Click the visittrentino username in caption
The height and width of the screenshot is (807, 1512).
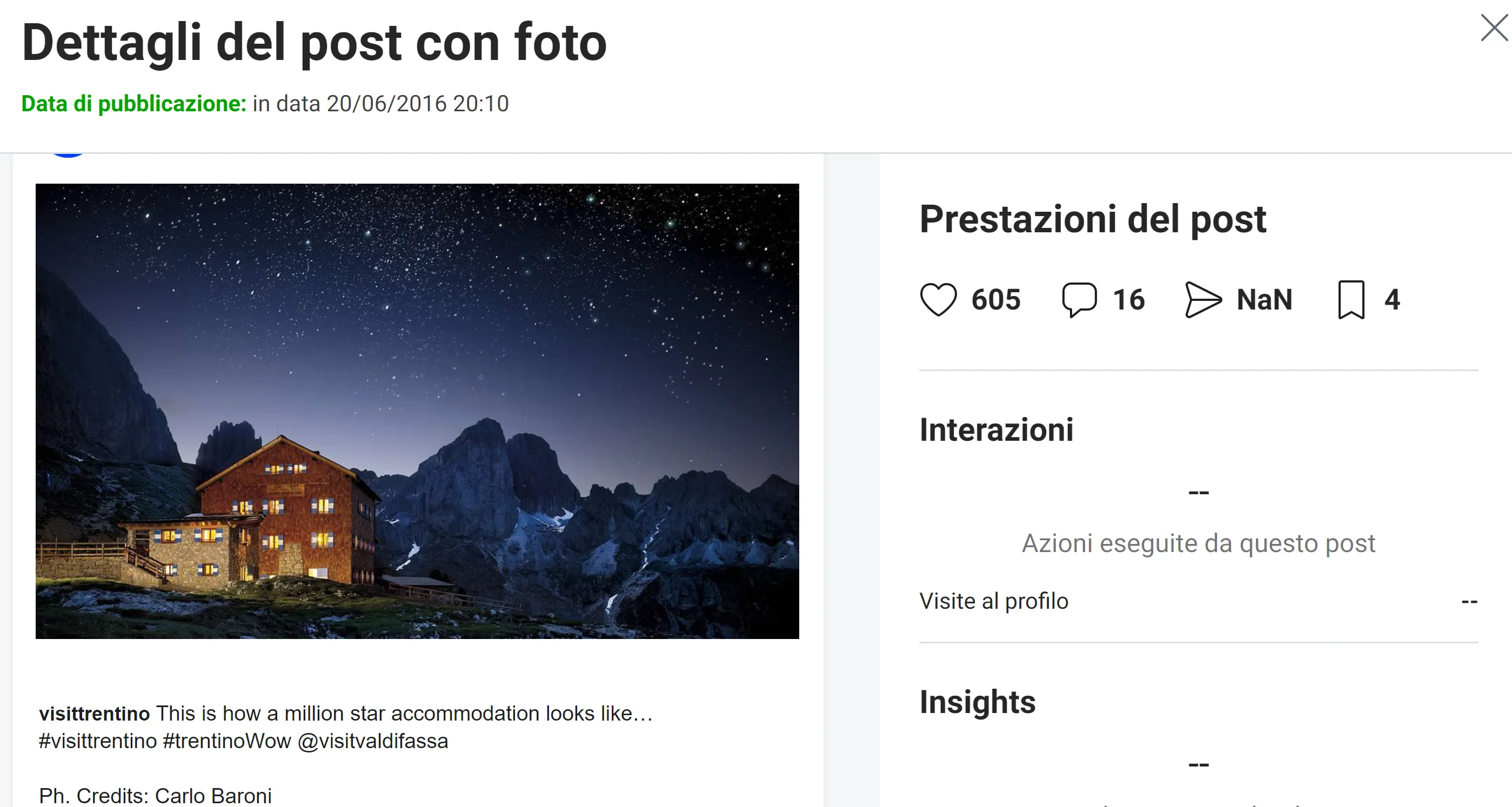pyautogui.click(x=95, y=714)
